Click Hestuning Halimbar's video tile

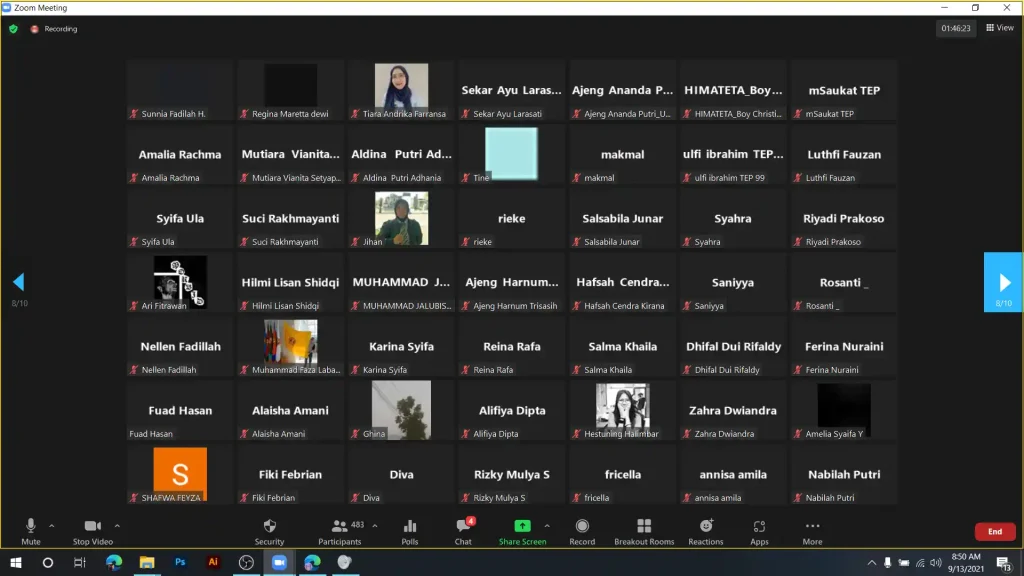click(622, 411)
